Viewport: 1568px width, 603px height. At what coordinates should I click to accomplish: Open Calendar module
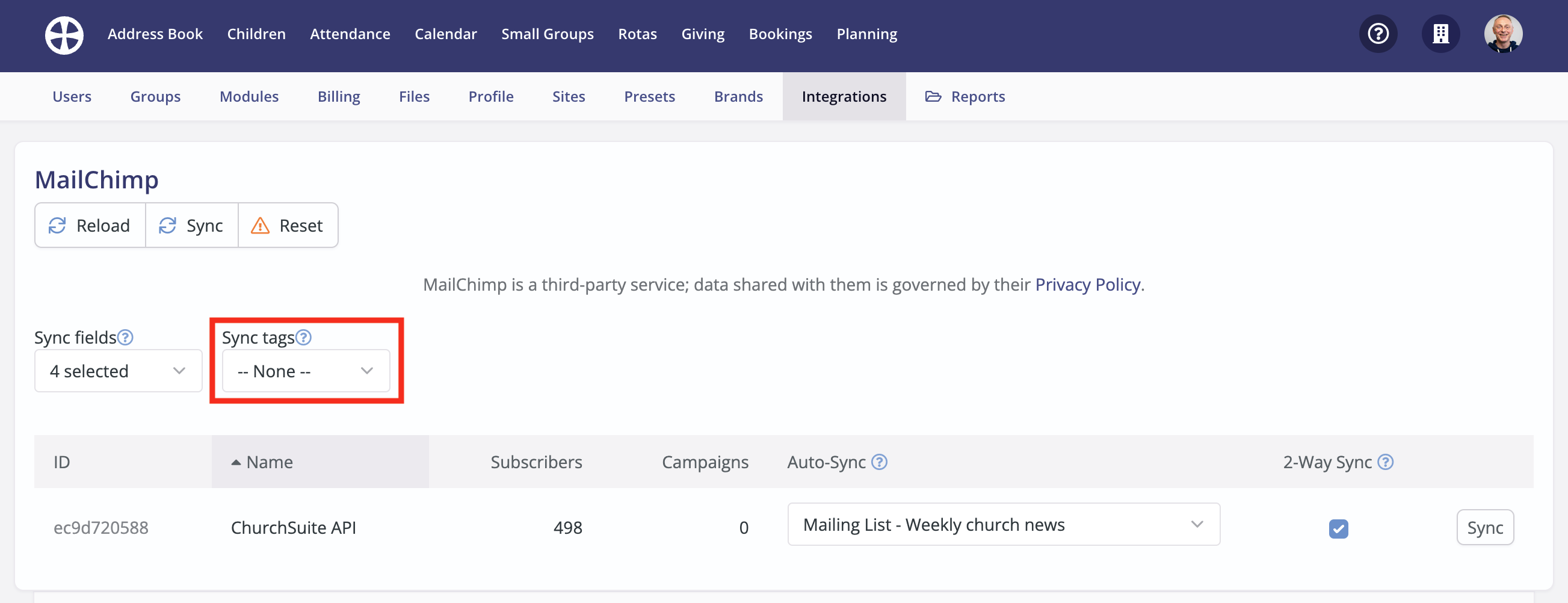pyautogui.click(x=446, y=34)
